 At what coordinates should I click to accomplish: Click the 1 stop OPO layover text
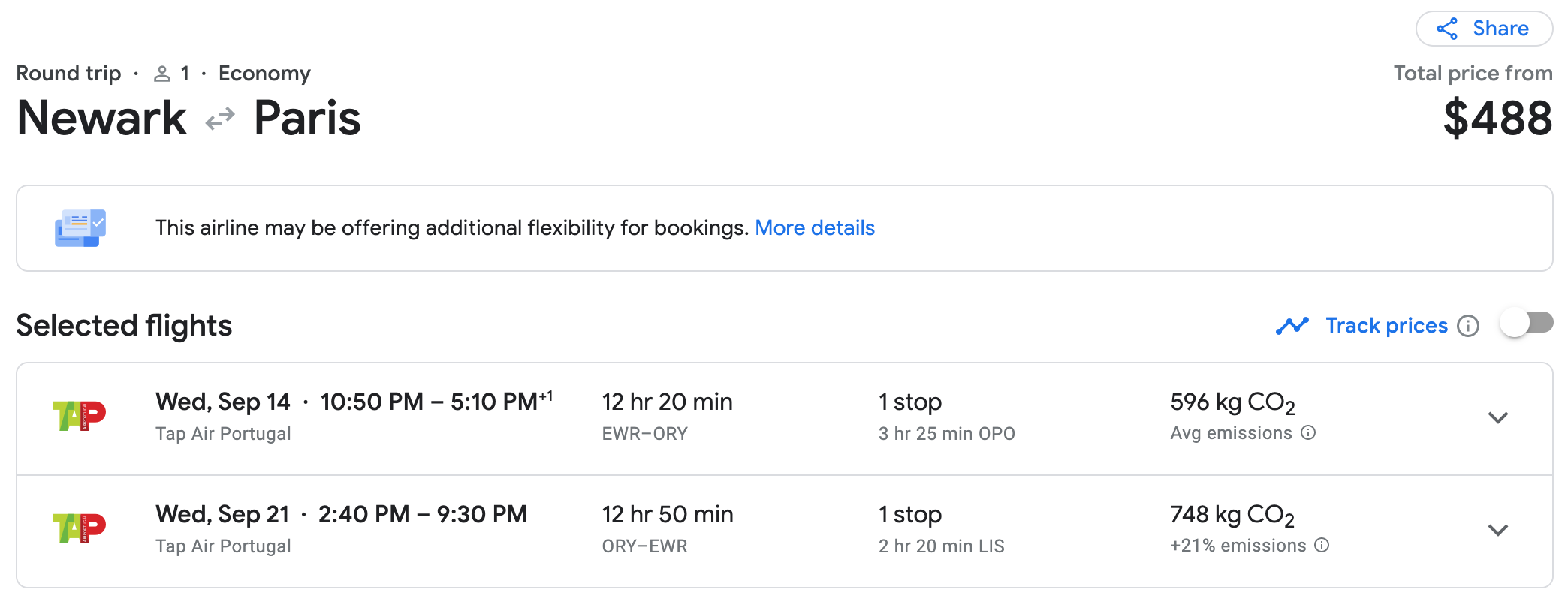[946, 433]
